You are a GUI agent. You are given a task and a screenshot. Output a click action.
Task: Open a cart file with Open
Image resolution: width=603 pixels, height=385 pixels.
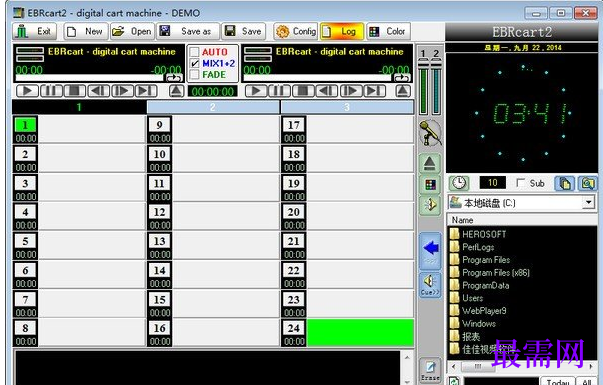(x=132, y=31)
